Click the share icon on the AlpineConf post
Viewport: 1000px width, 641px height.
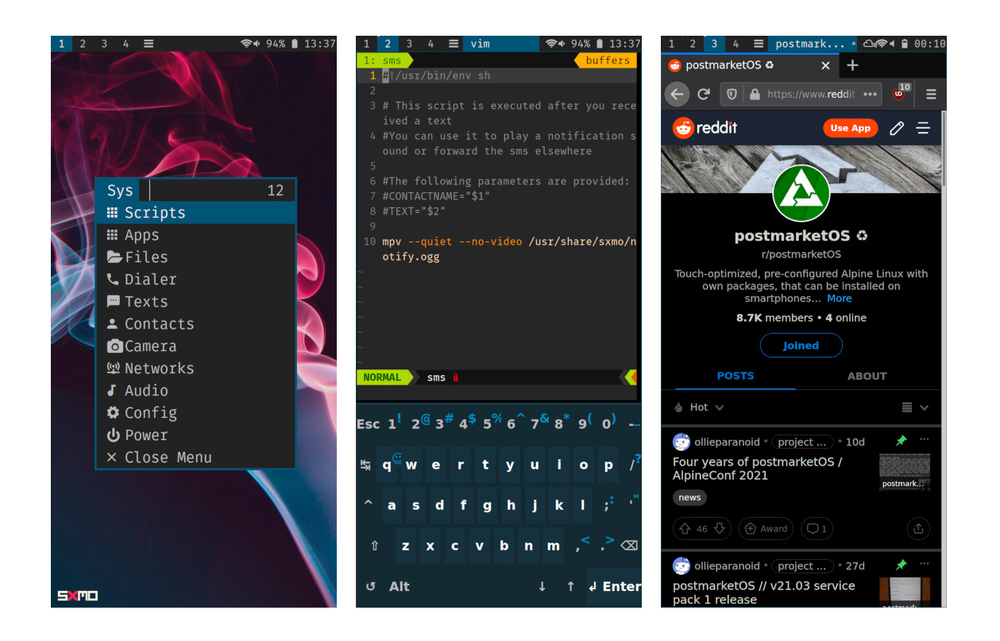coord(918,529)
